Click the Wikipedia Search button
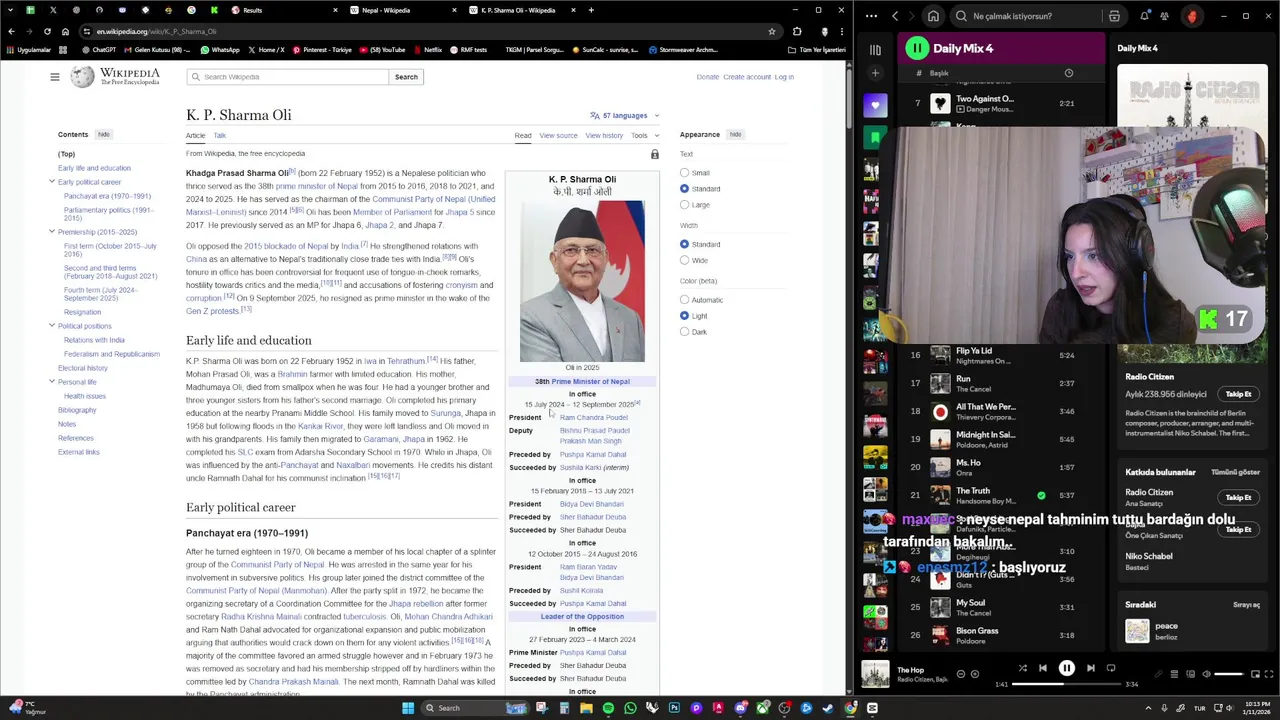The width and height of the screenshot is (1280, 720). click(x=406, y=77)
